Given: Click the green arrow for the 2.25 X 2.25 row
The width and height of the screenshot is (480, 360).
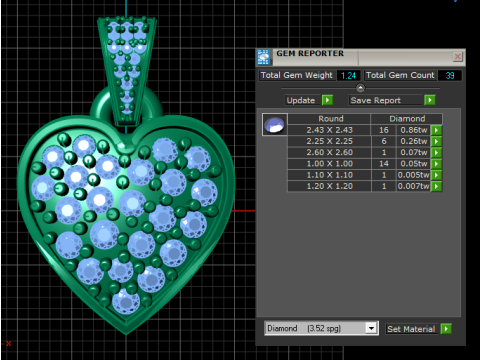Looking at the screenshot, I should tap(436, 141).
